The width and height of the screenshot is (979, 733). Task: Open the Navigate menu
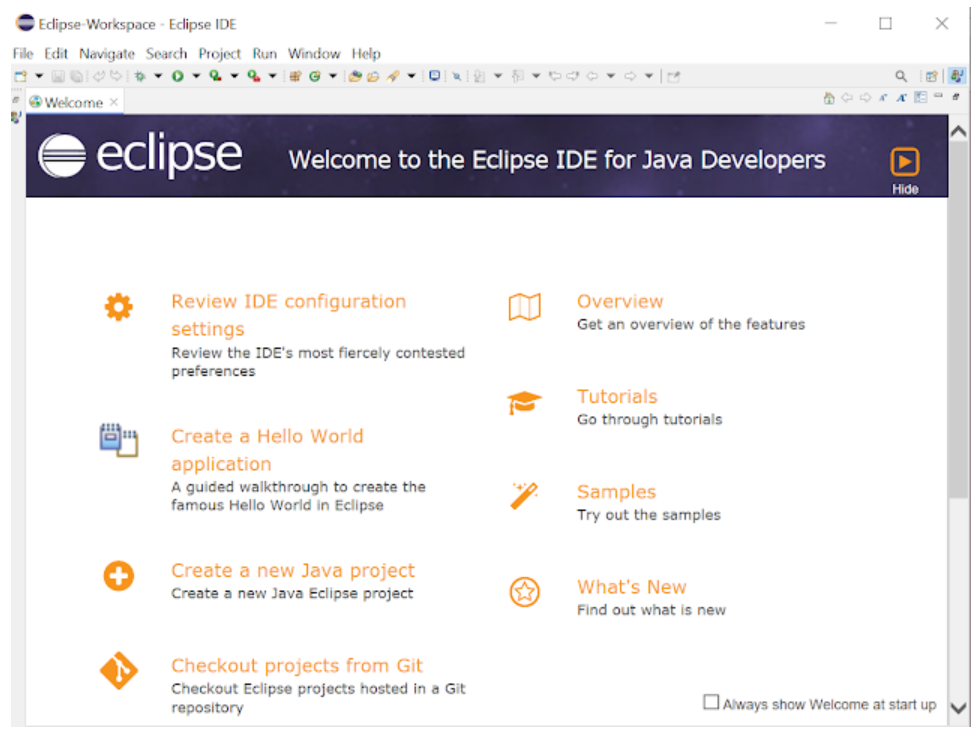tap(107, 54)
